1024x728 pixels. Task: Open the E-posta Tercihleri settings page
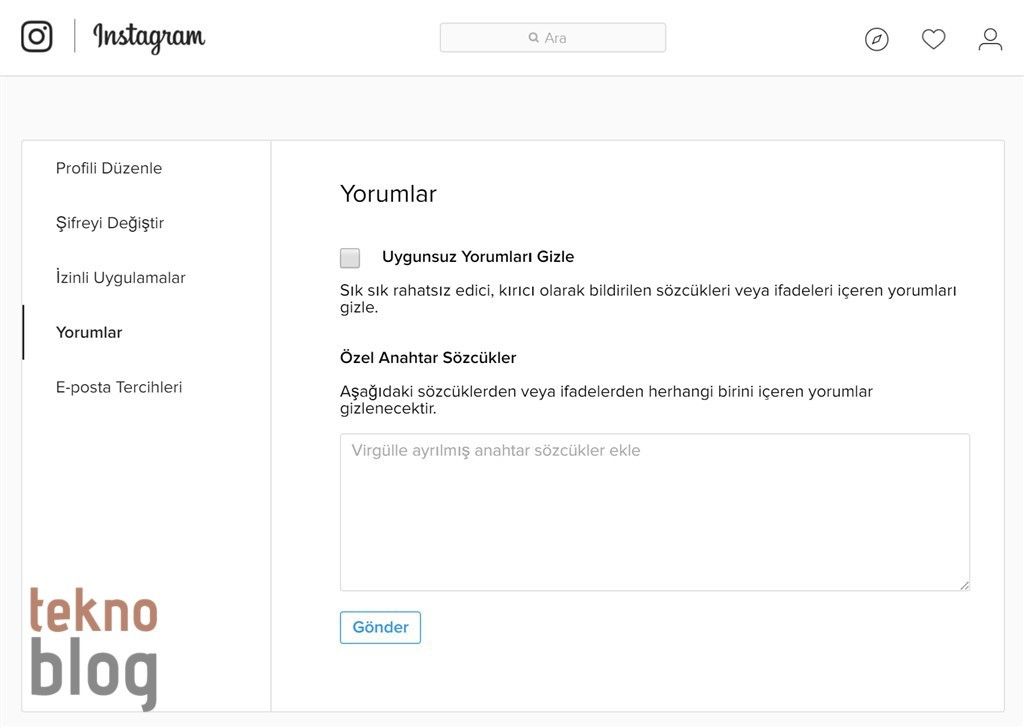tap(119, 386)
